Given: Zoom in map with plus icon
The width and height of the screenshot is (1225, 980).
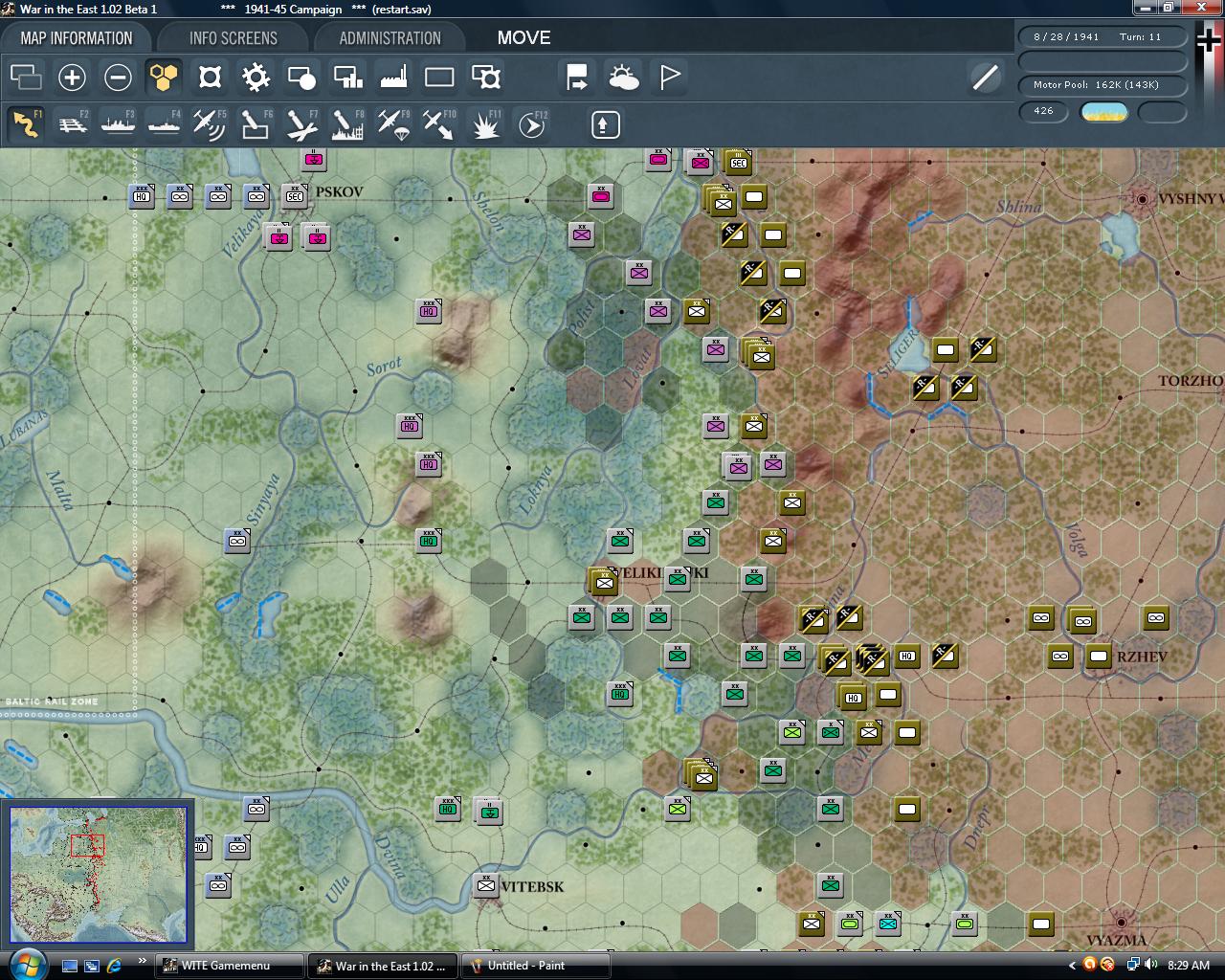Looking at the screenshot, I should click(72, 77).
